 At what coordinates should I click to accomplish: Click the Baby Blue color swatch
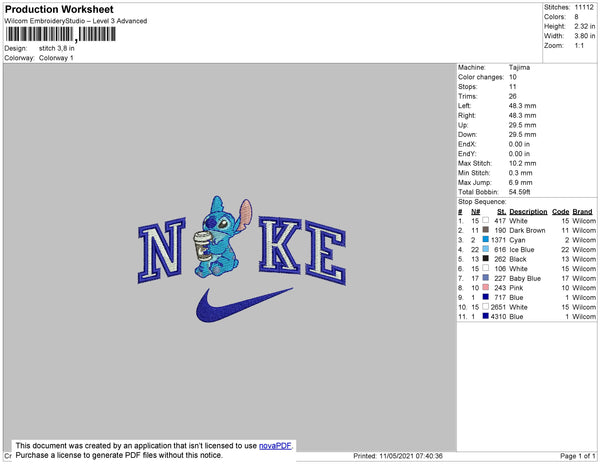(x=486, y=278)
